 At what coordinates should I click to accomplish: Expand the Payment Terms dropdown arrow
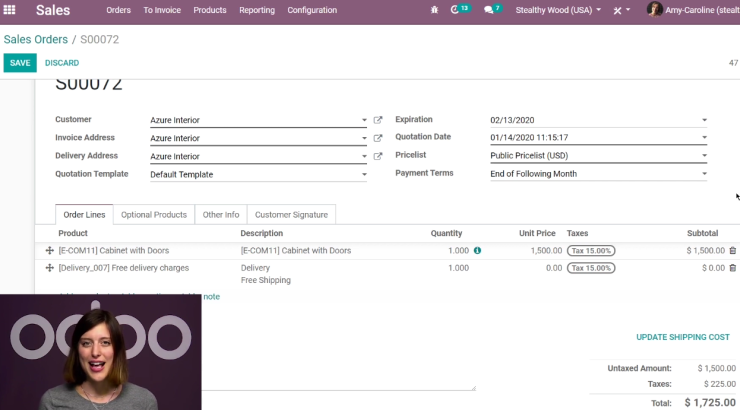[x=704, y=174]
